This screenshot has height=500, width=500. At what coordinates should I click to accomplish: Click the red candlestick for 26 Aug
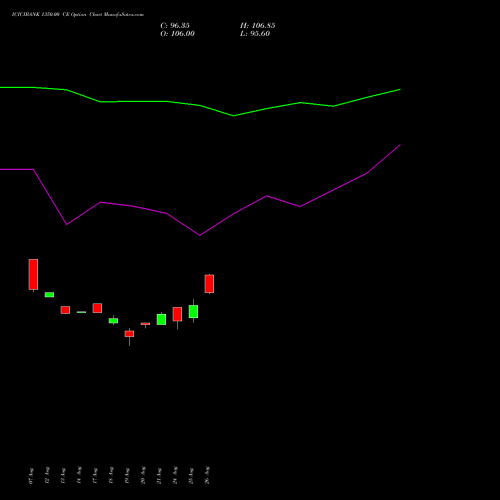[209, 284]
